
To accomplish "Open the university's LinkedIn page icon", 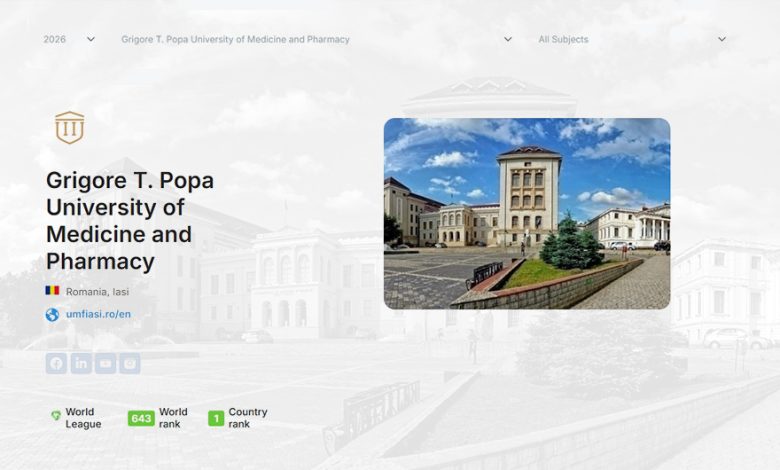I will click(x=81, y=364).
